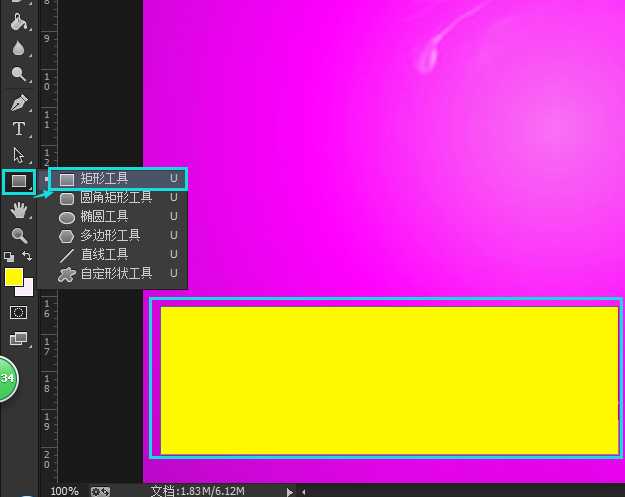Select the Horizontal Type tool

(x=18, y=129)
